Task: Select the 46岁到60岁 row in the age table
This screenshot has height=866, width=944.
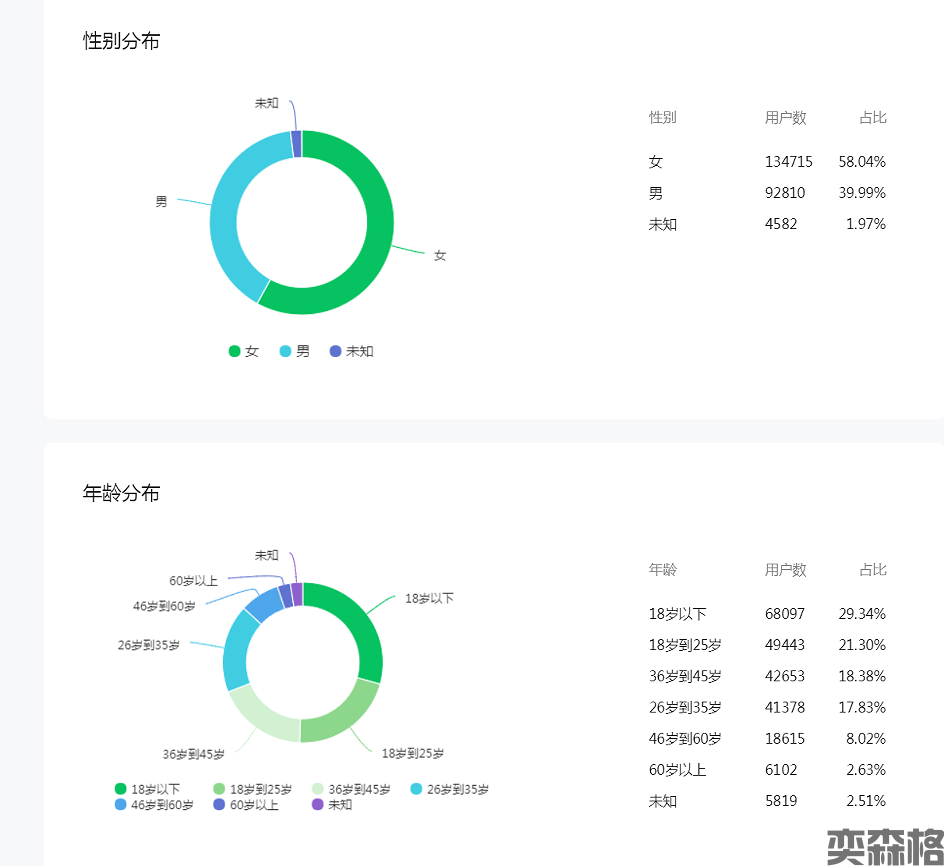Action: coord(767,739)
